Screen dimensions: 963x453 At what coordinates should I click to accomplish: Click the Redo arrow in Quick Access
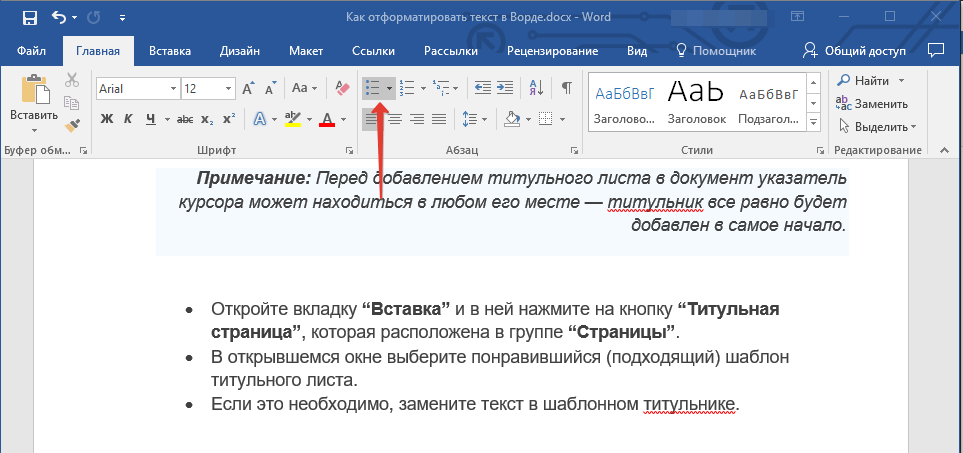(x=94, y=18)
